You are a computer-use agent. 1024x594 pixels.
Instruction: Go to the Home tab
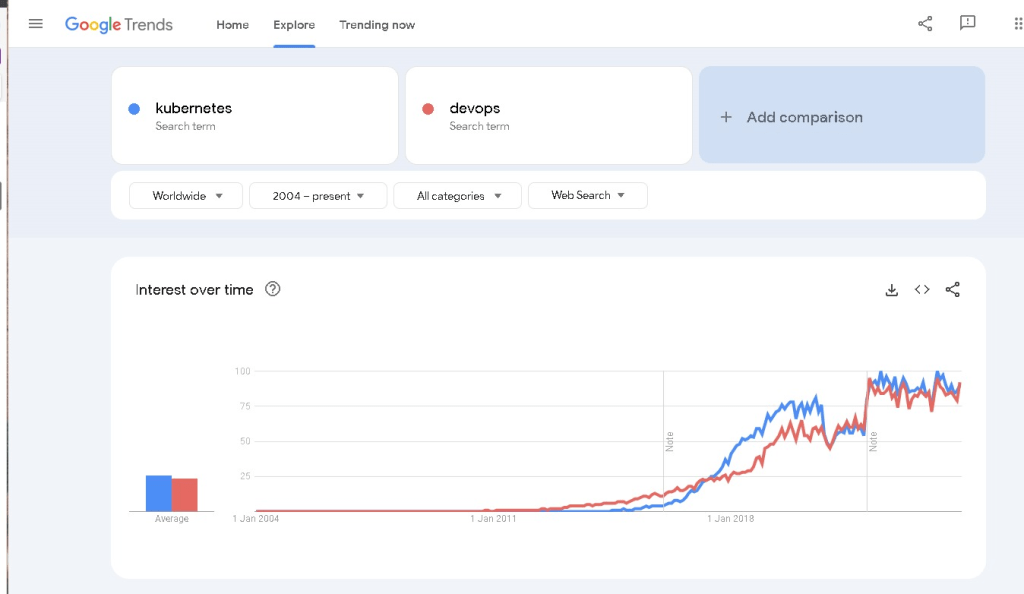(232, 25)
